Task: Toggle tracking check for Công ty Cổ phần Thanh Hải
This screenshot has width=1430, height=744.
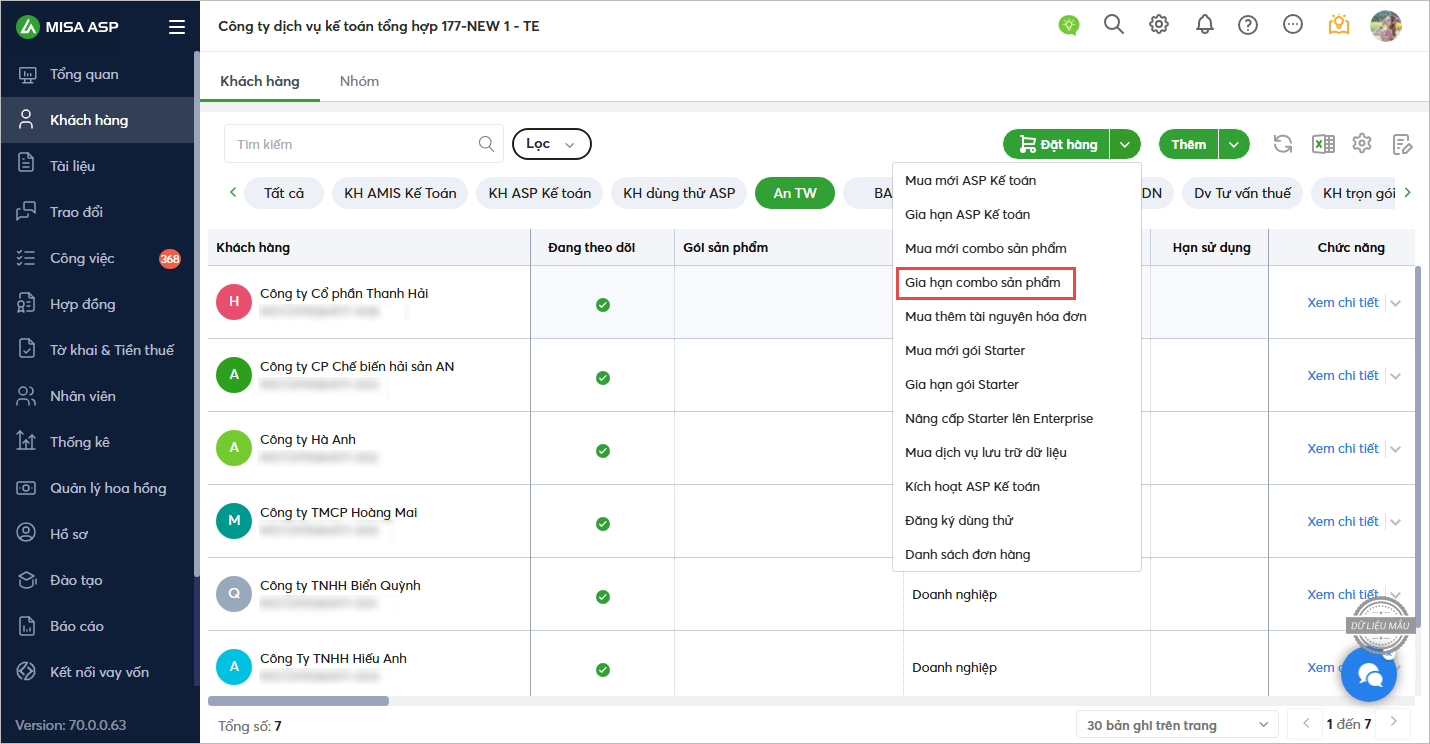Action: [x=602, y=305]
